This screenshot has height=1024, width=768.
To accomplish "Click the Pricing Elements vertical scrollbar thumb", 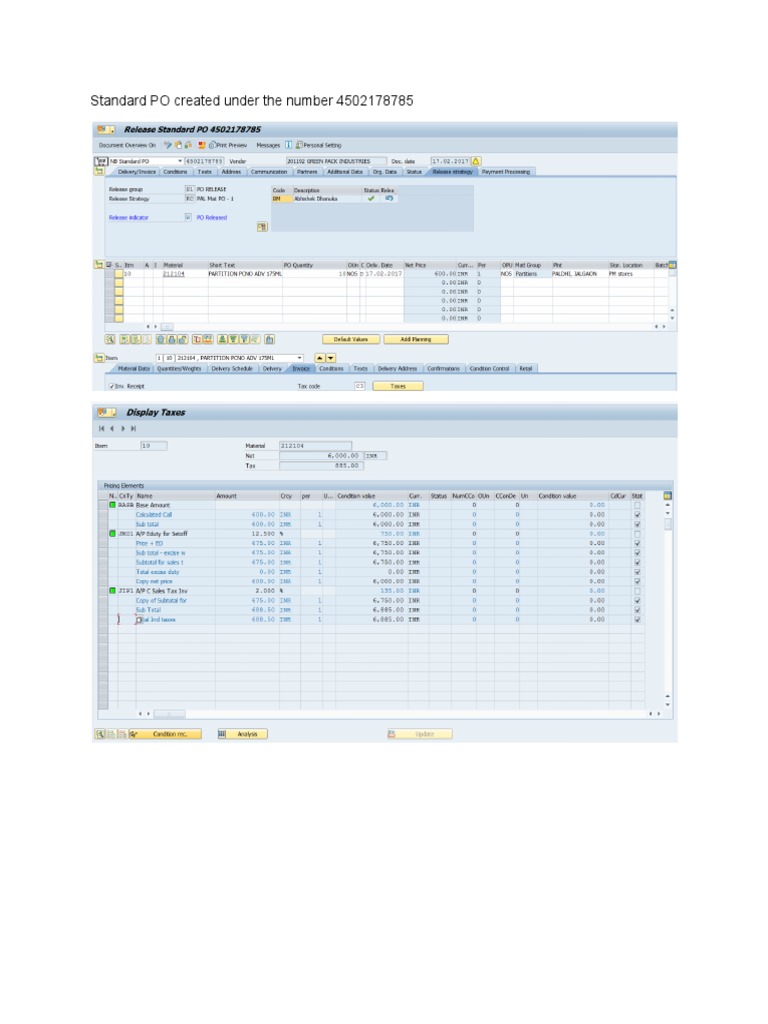I will [x=667, y=524].
